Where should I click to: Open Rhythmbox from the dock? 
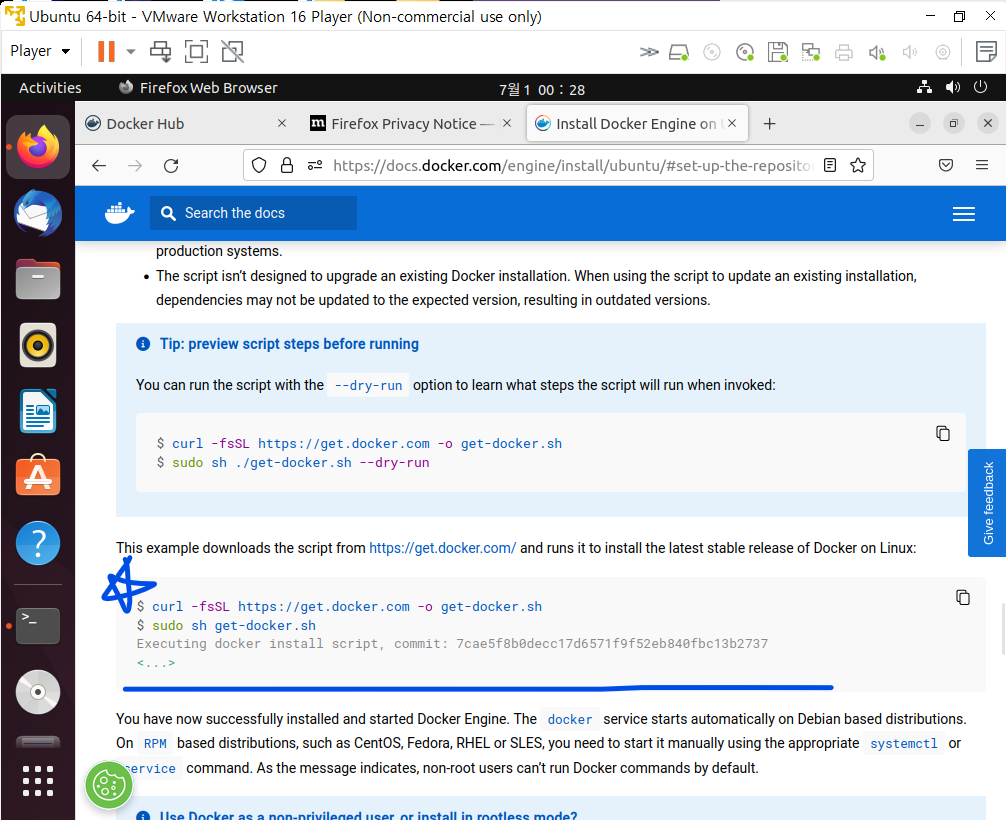pos(38,345)
